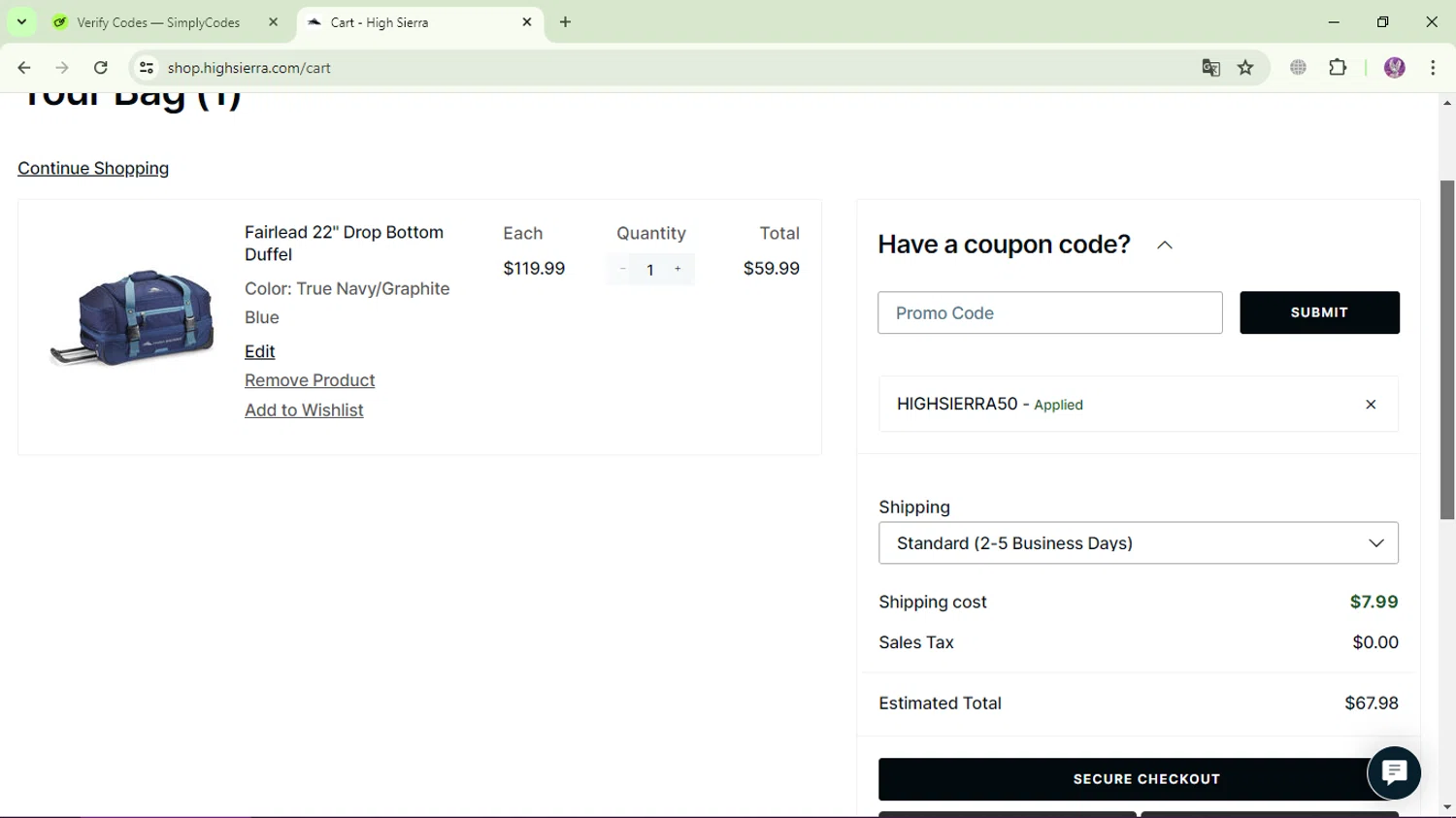Go back to previous page
Image resolution: width=1456 pixels, height=818 pixels.
point(24,68)
